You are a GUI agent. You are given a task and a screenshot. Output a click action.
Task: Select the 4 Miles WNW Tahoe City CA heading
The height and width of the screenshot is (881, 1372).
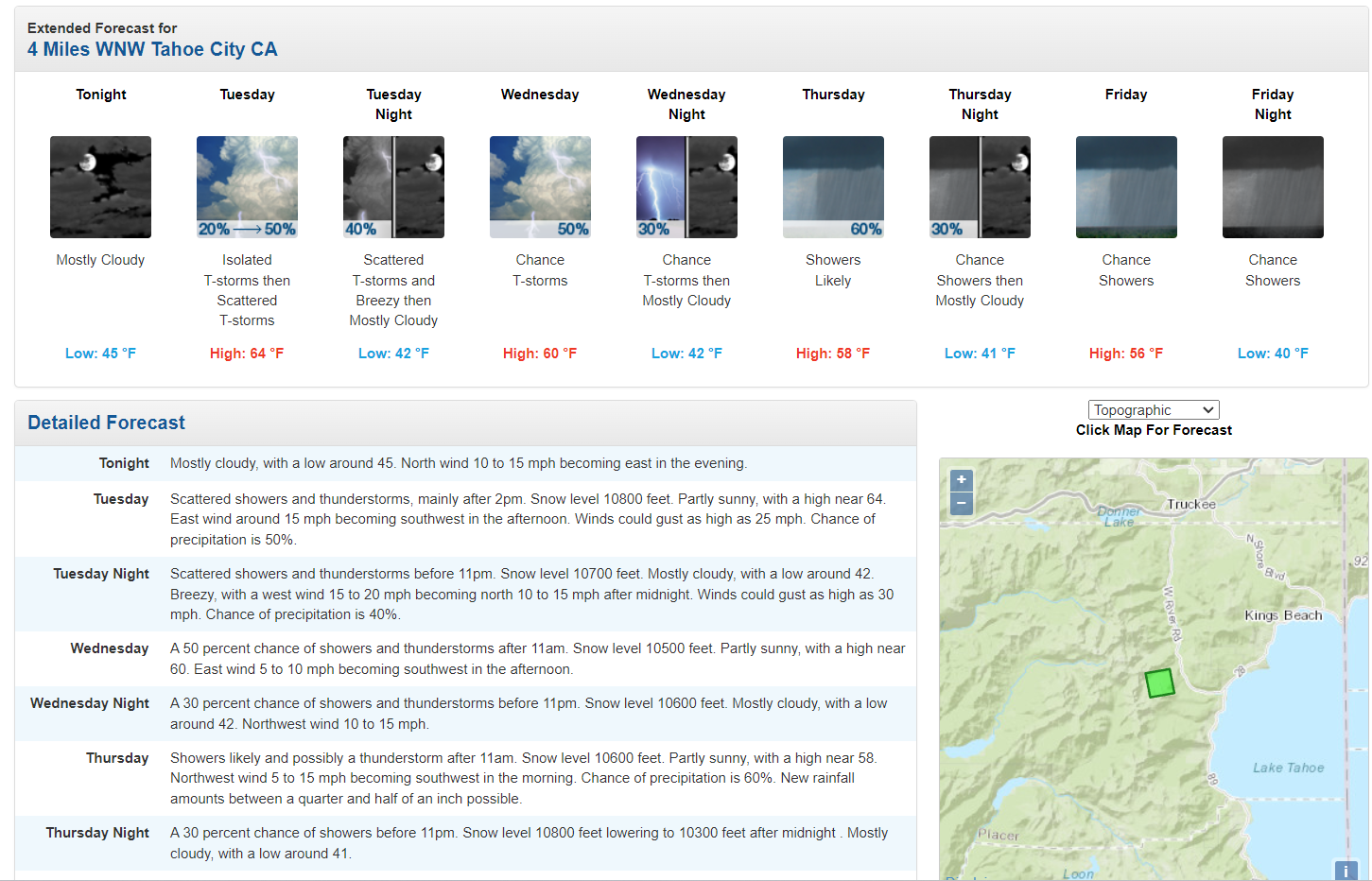click(x=152, y=49)
